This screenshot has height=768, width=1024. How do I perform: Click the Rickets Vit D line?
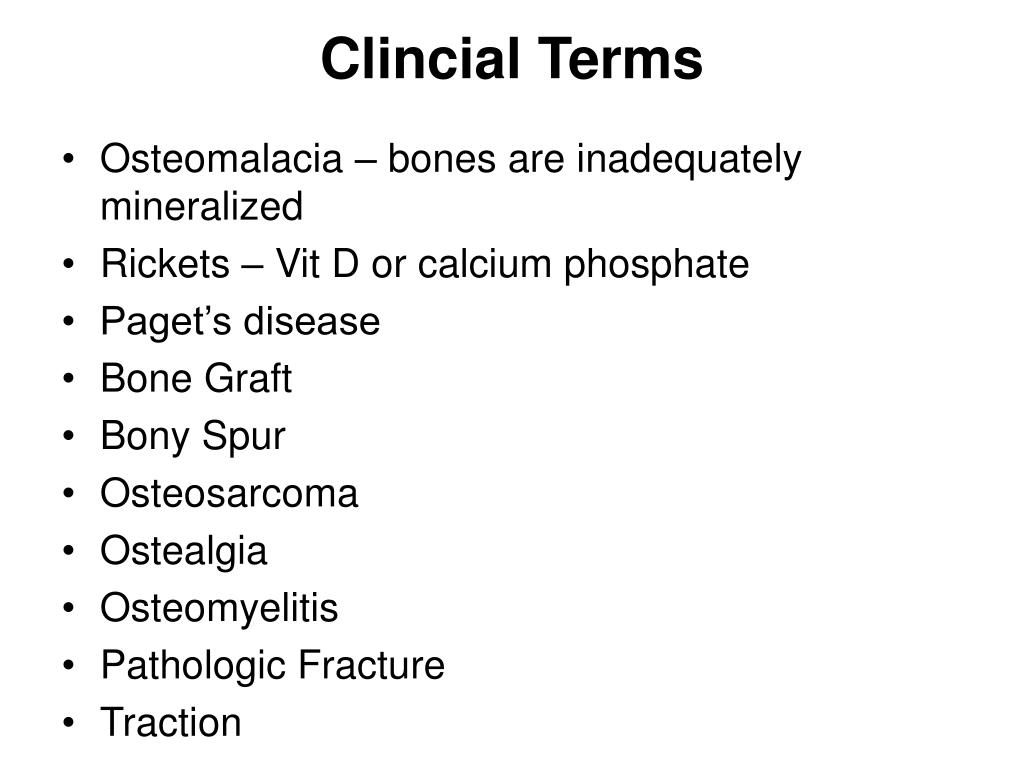[424, 264]
